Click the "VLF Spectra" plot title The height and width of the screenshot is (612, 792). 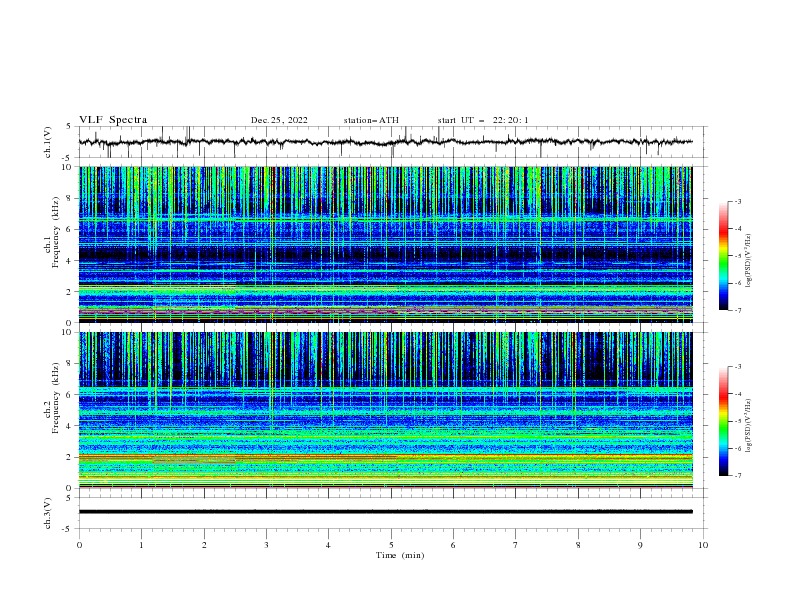pyautogui.click(x=113, y=120)
